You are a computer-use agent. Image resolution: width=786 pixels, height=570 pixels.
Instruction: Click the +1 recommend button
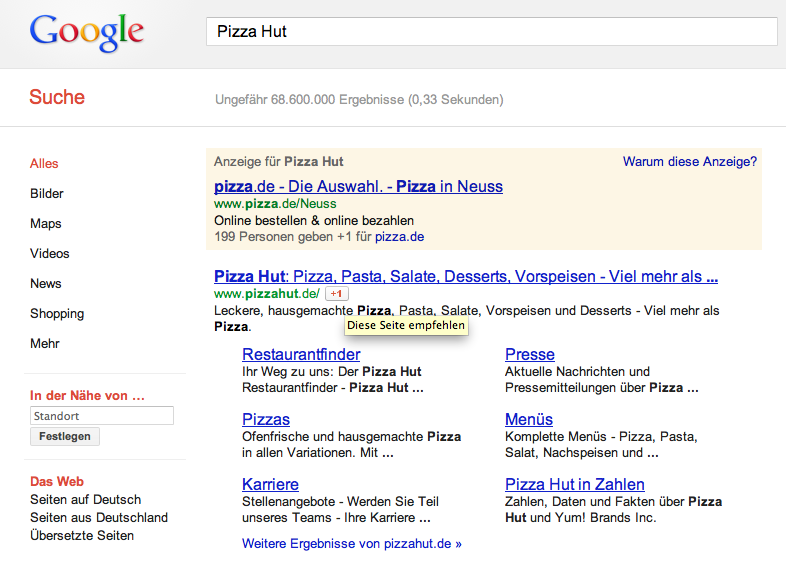[337, 294]
